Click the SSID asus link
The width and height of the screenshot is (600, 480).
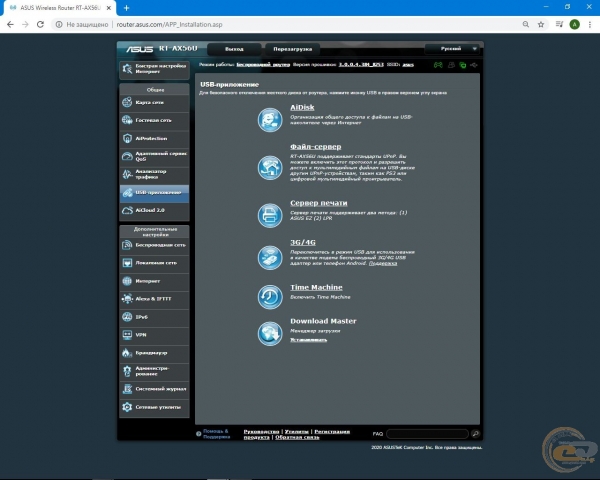coord(408,65)
